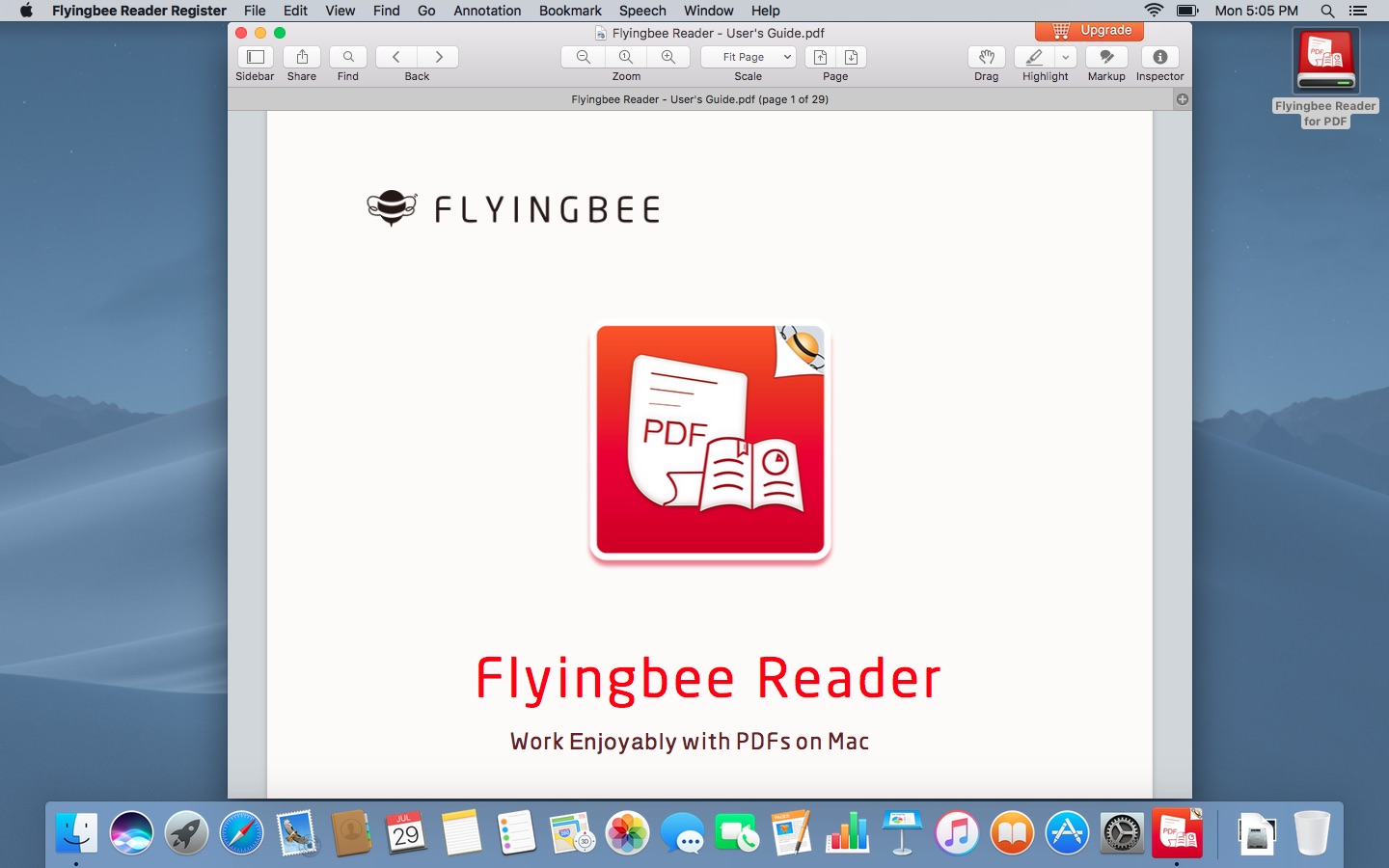Select the Drag hand tool
The width and height of the screenshot is (1389, 868).
986,57
